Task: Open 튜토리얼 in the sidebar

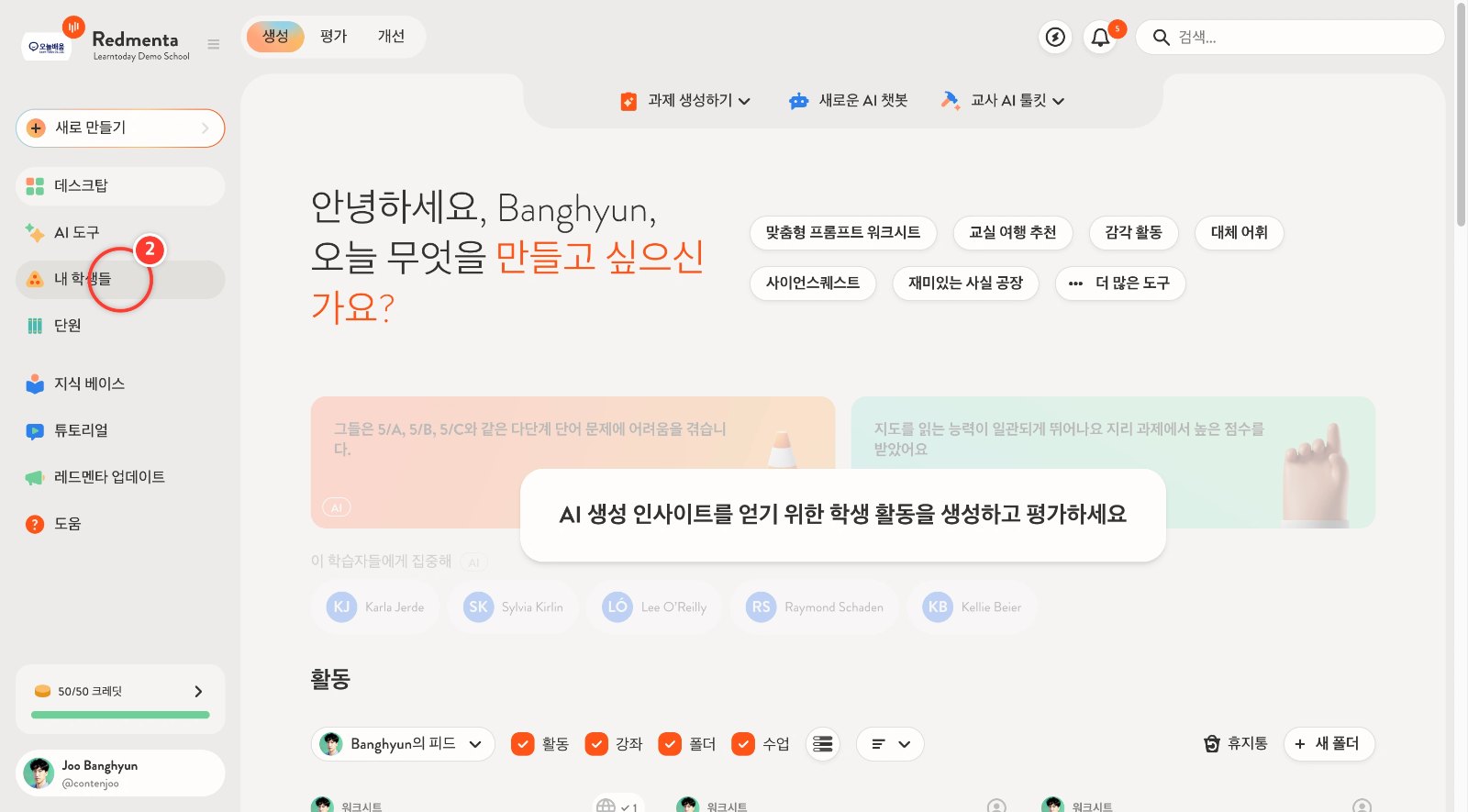Action: [x=120, y=430]
